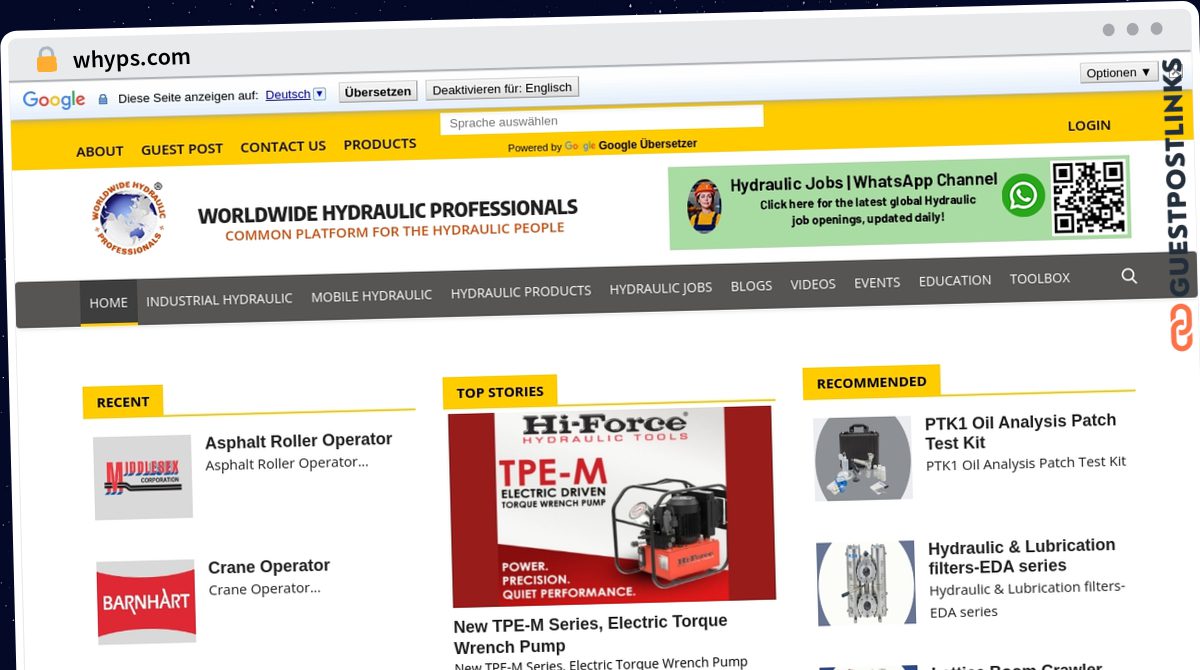Viewport: 1200px width, 670px height.
Task: Open the Deutsch language dropdown arrow
Action: click(x=319, y=94)
